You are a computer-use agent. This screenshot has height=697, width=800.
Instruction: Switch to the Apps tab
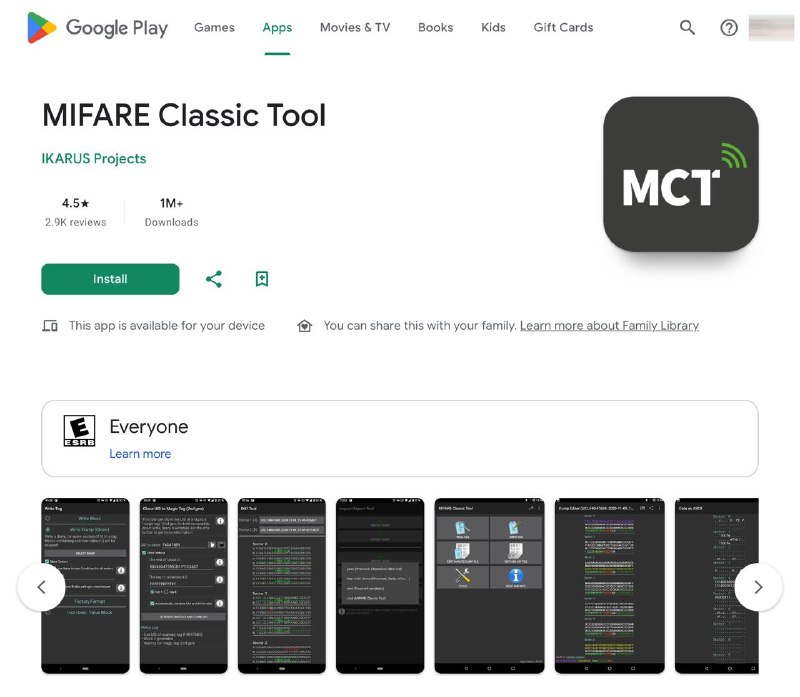coord(277,28)
